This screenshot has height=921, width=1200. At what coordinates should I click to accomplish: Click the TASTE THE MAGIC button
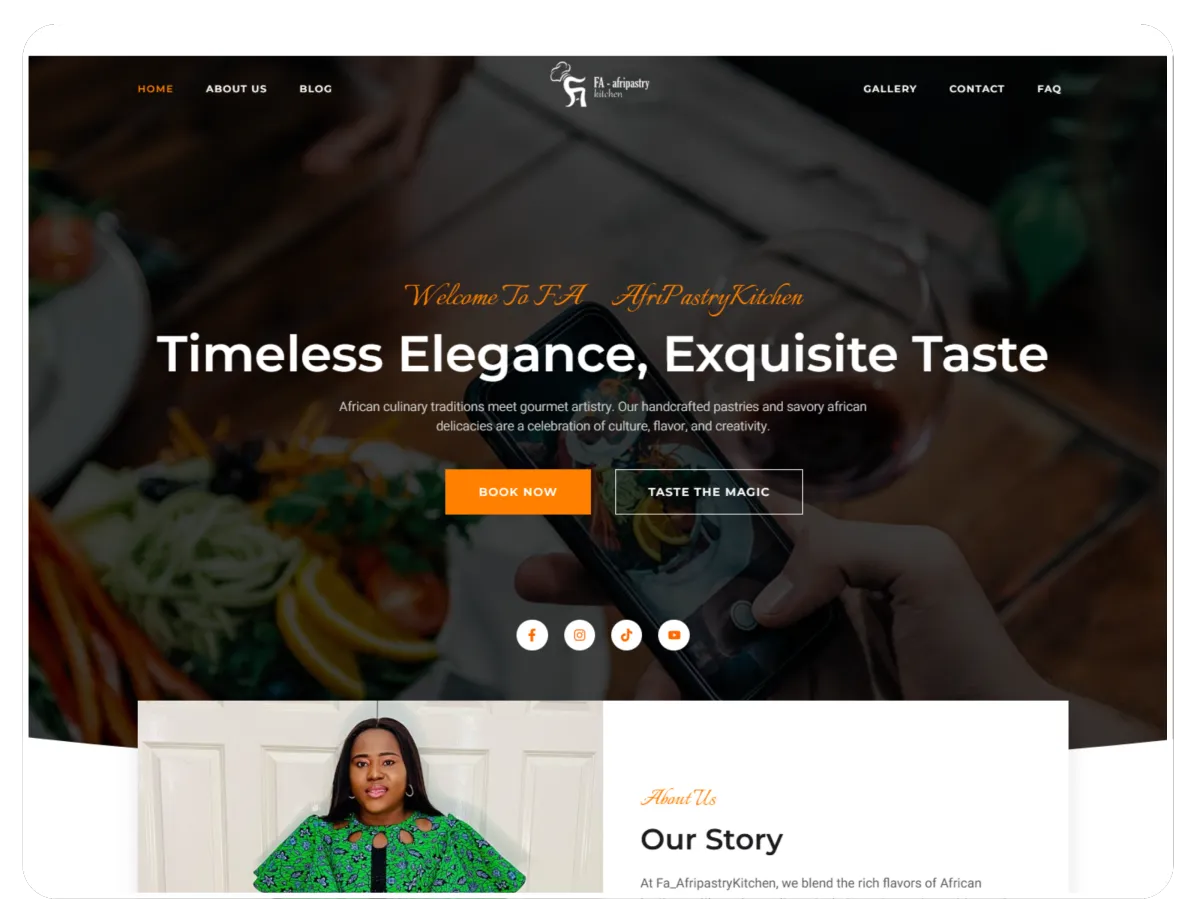[709, 492]
